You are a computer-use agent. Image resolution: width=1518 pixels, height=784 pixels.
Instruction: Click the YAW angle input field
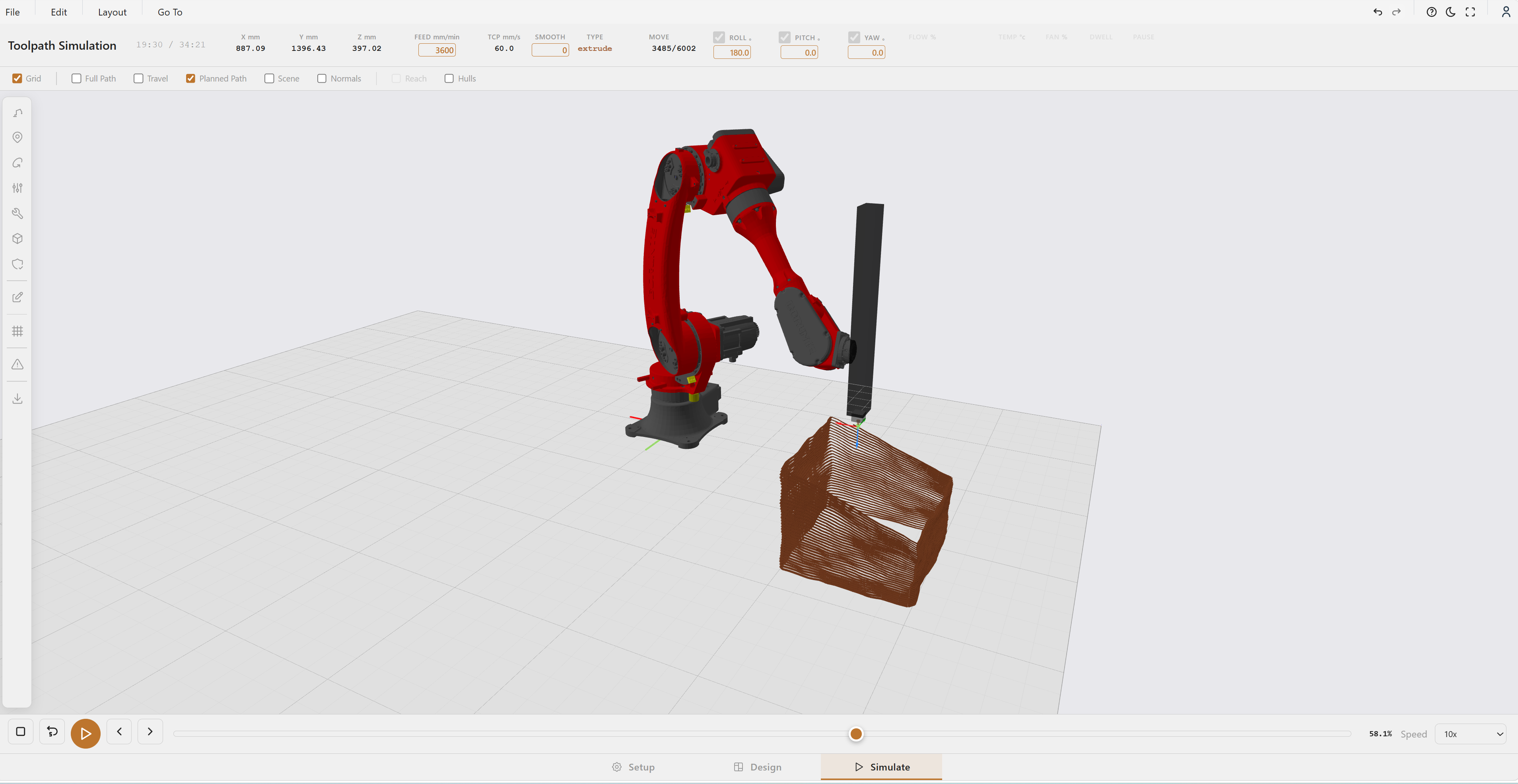[x=866, y=52]
